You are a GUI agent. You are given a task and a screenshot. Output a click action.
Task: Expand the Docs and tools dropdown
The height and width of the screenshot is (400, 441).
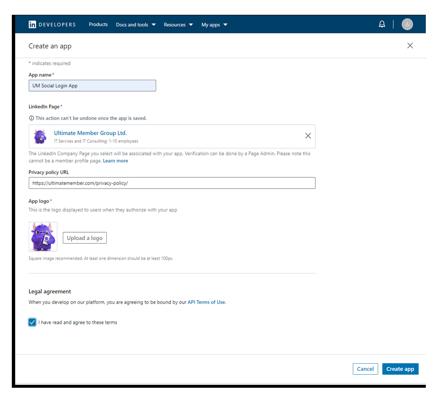(136, 25)
